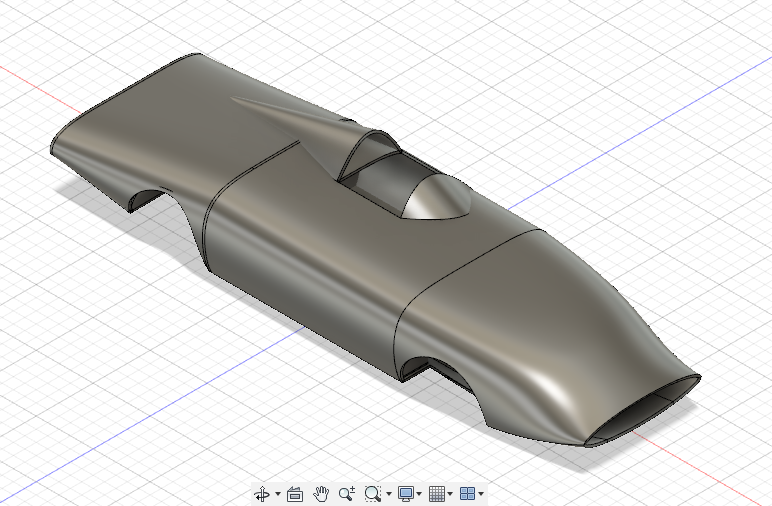Screen dimensions: 772x506
Task: Choose the Zoom plus/minus tool
Action: point(347,493)
